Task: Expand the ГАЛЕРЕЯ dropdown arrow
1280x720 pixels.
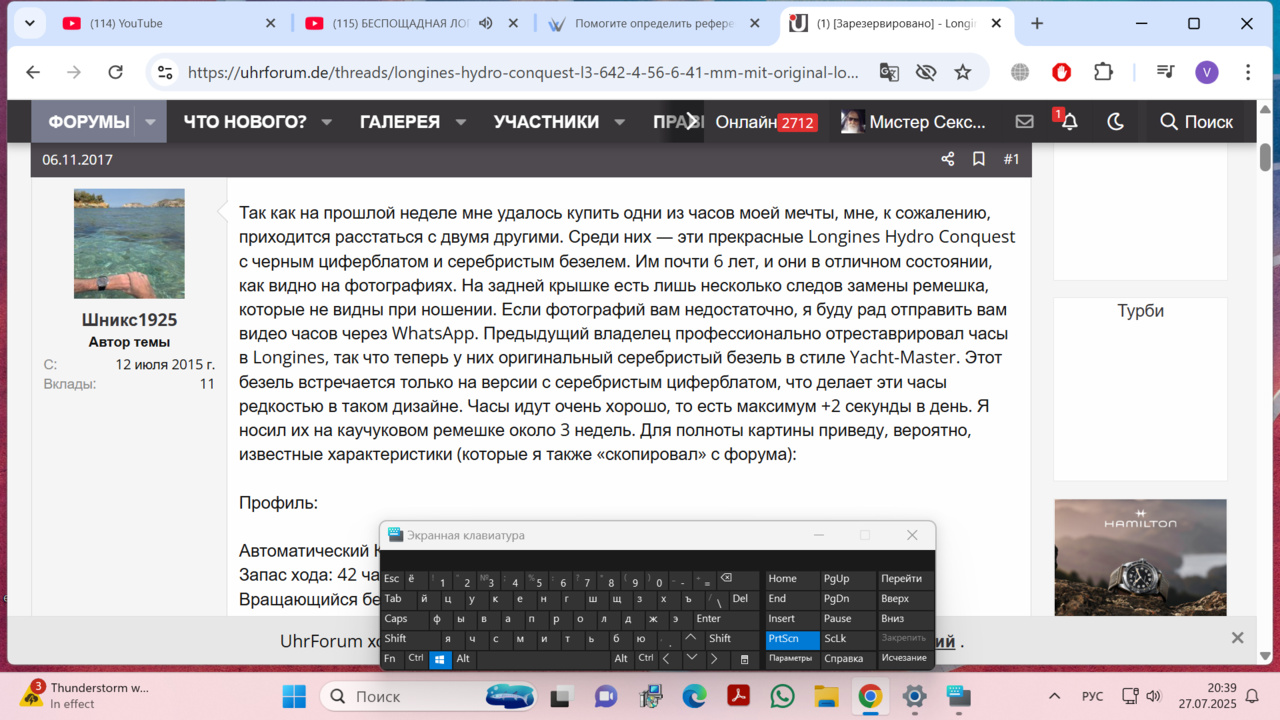Action: [x=461, y=122]
